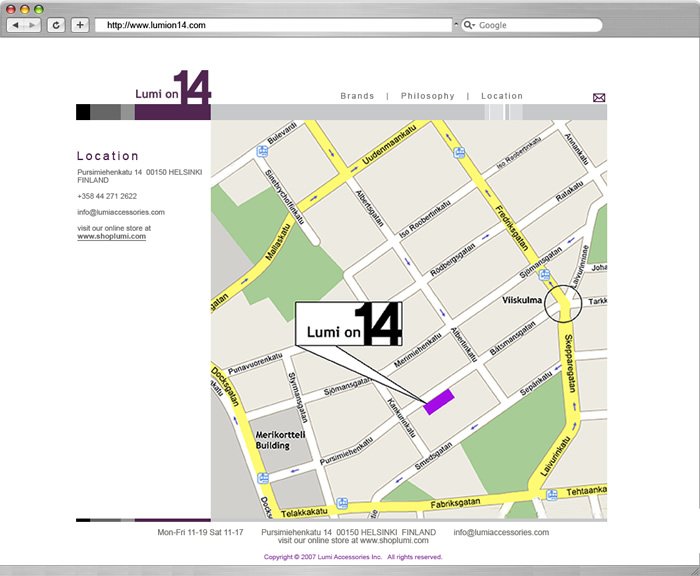Open the www.shoplumi.com link
Image resolution: width=700 pixels, height=576 pixels.
tap(112, 236)
